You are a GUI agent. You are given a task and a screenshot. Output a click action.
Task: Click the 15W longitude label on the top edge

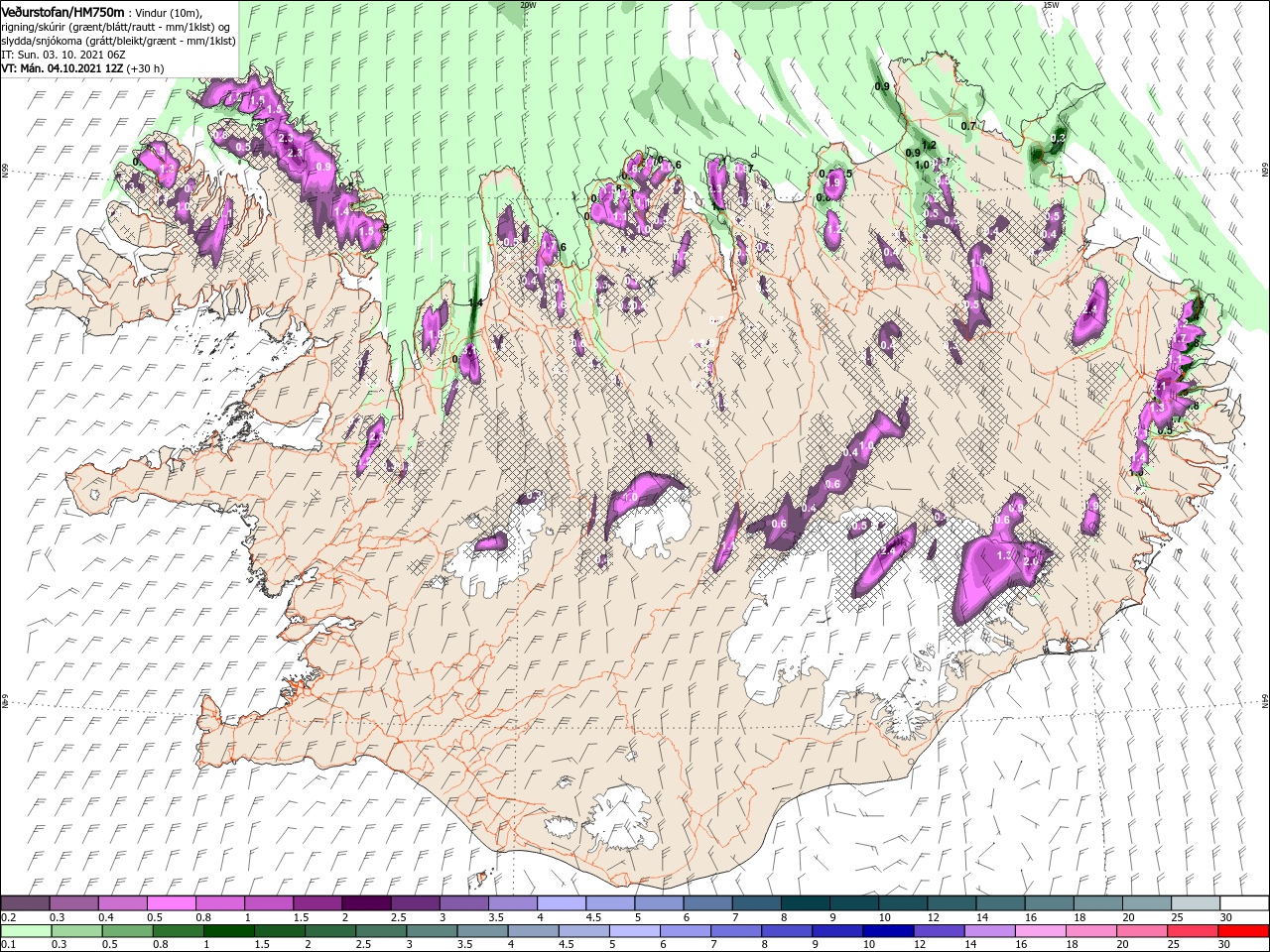tap(1051, 5)
